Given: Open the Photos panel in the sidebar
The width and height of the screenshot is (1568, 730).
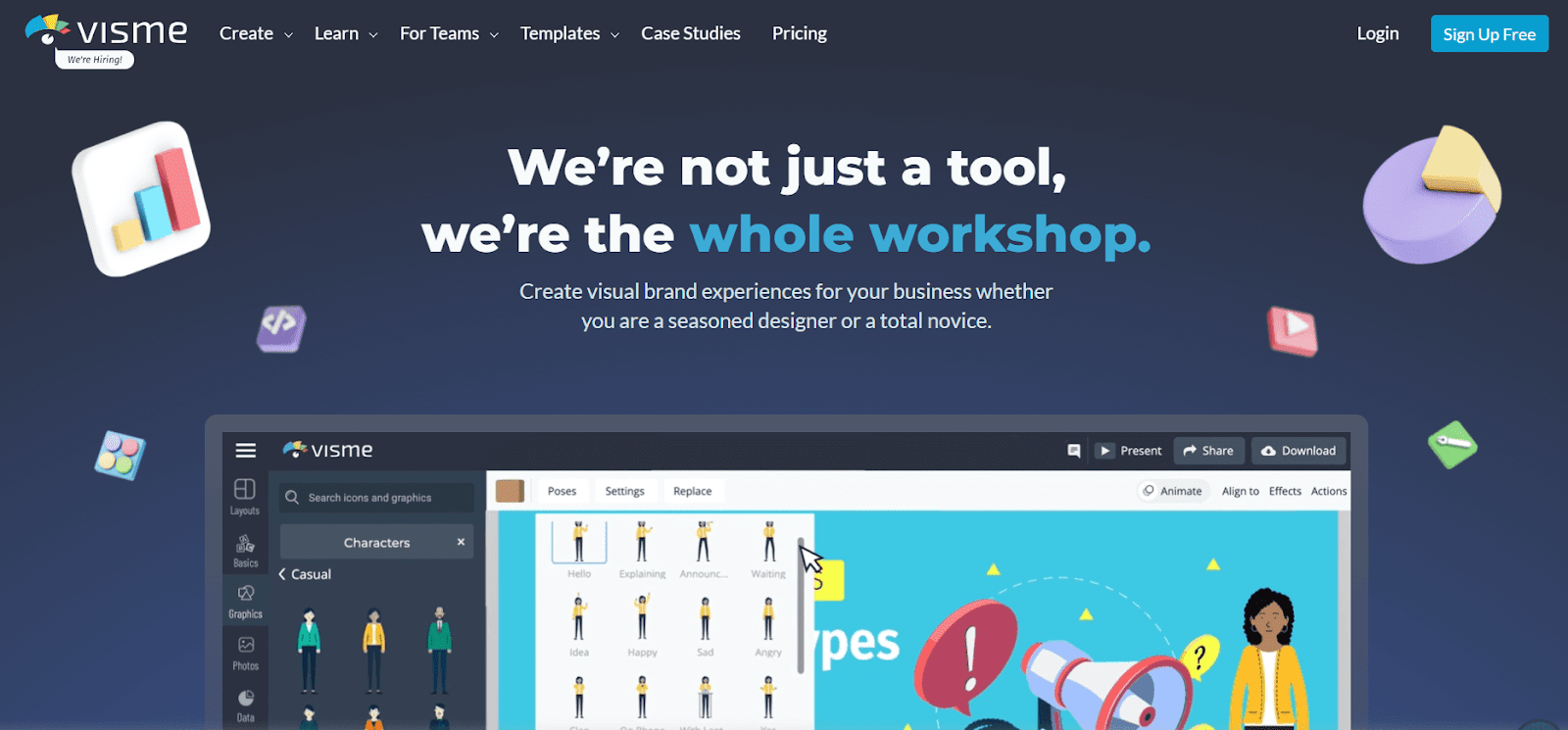Looking at the screenshot, I should pos(245,653).
